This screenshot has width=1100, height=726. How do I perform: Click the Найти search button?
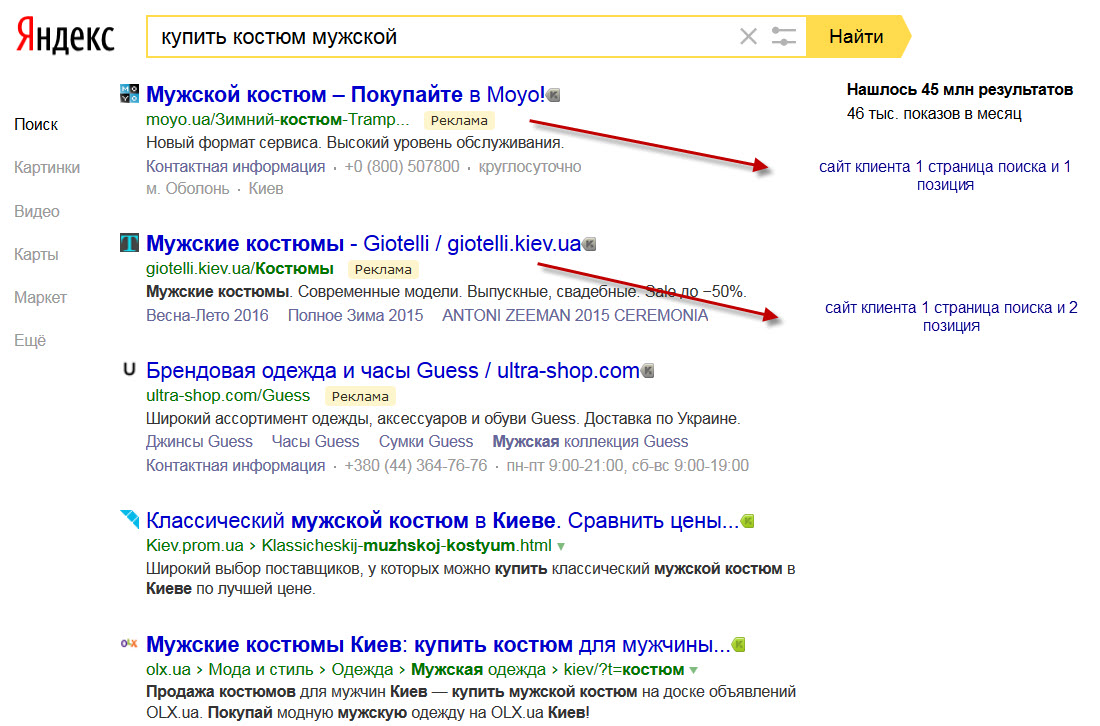[858, 36]
